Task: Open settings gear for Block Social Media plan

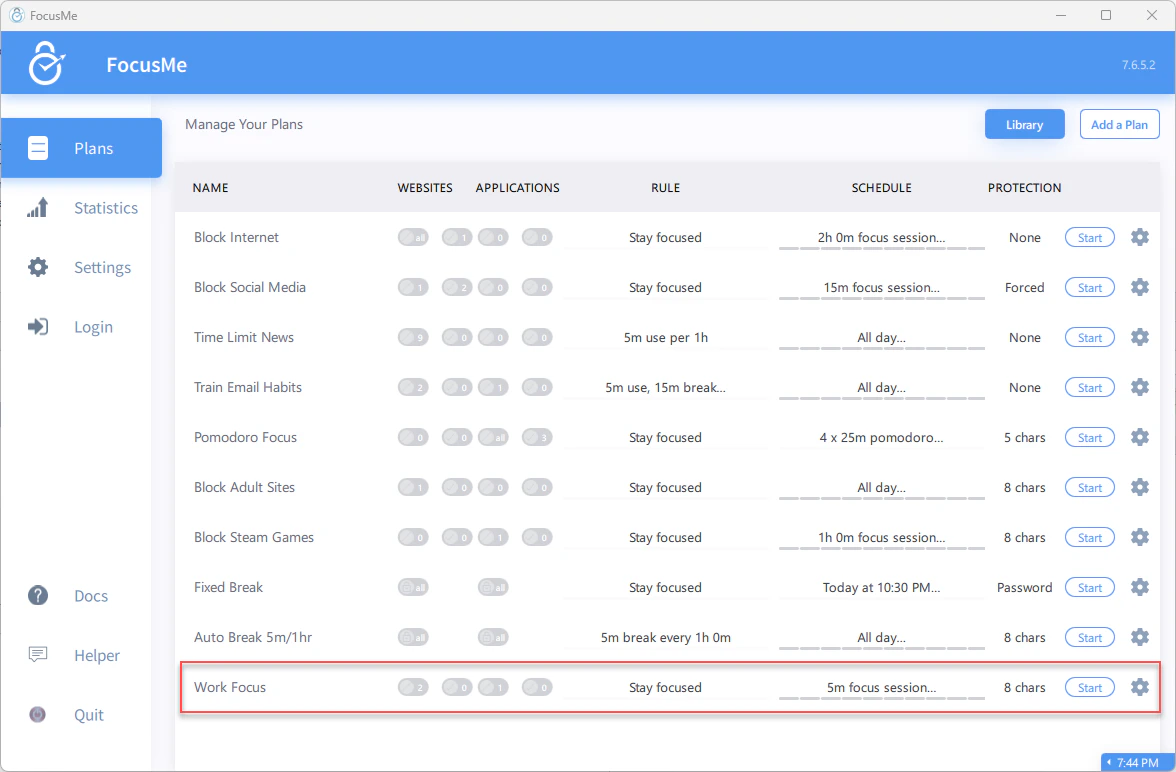Action: 1139,287
